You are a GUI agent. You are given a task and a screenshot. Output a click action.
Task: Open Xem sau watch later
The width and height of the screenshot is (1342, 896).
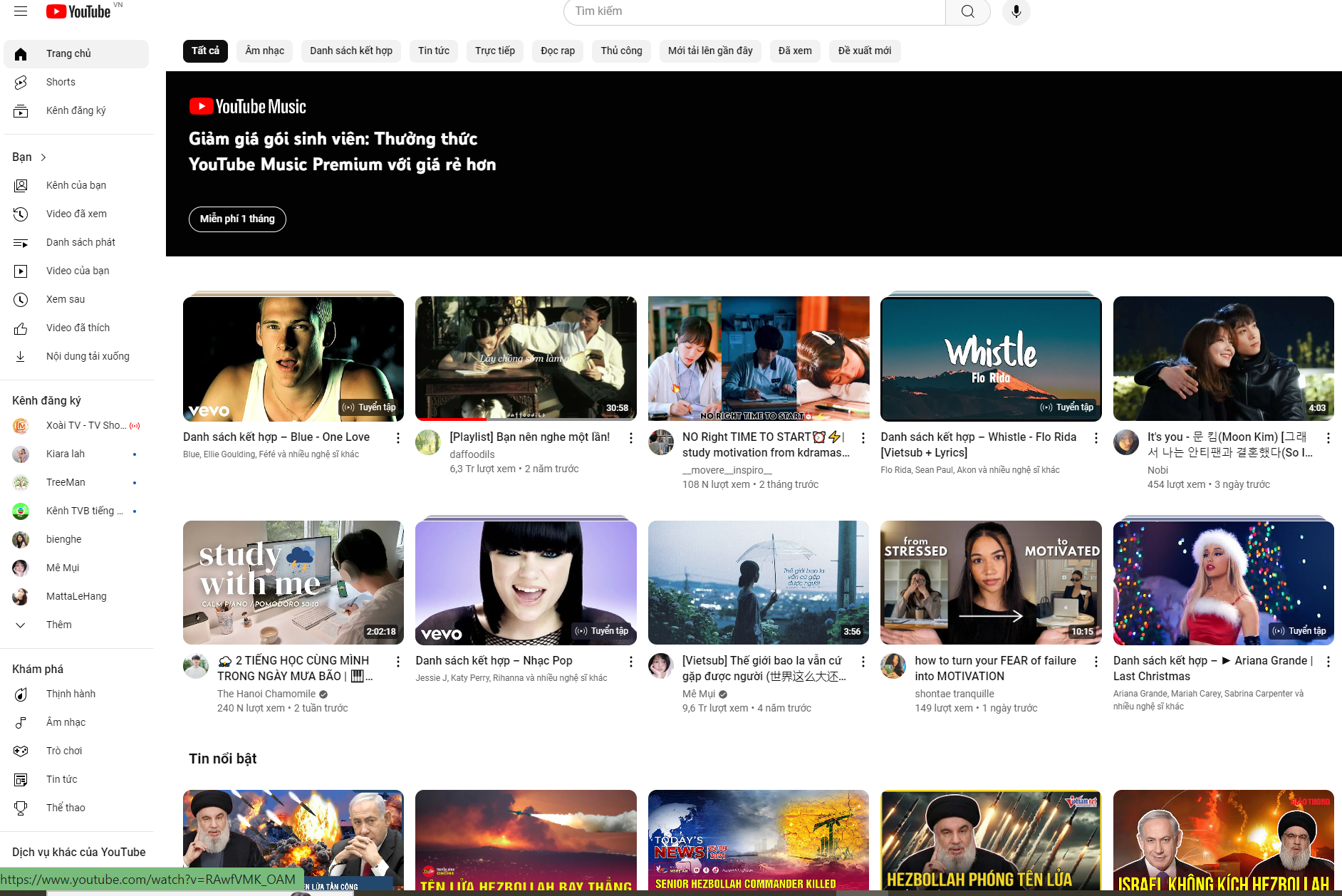point(76,300)
